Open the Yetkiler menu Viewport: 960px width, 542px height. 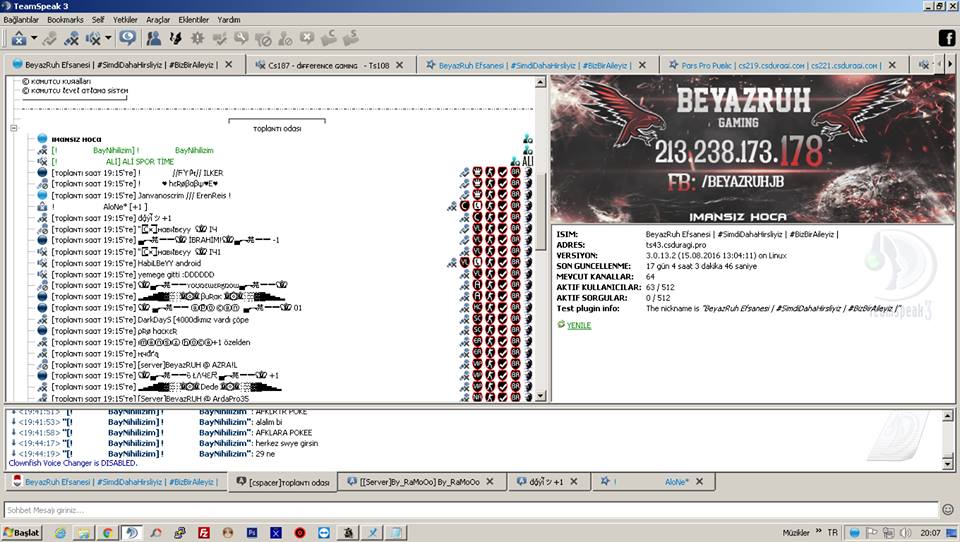point(126,20)
